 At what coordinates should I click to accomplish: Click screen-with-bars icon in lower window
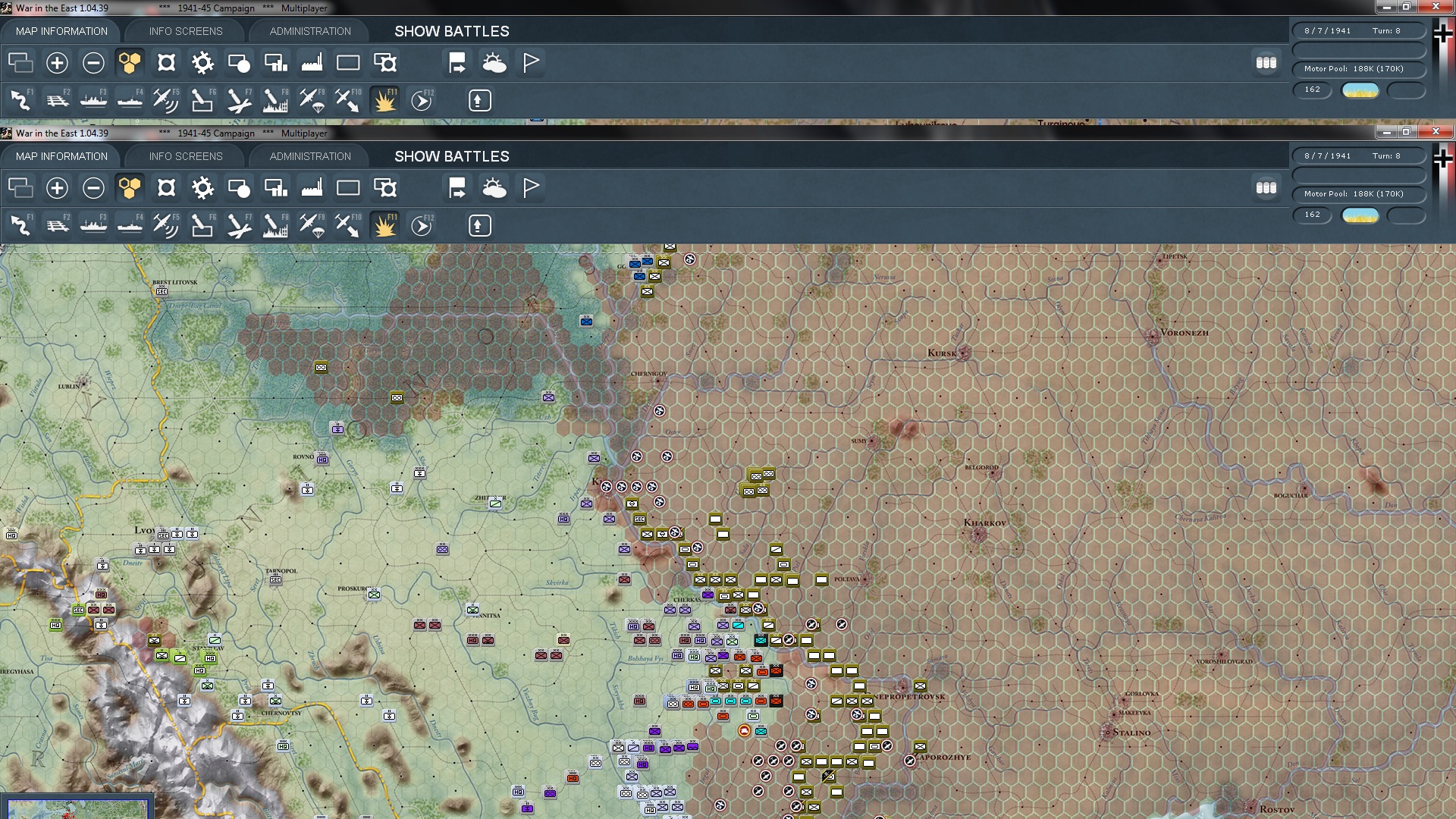[x=275, y=188]
